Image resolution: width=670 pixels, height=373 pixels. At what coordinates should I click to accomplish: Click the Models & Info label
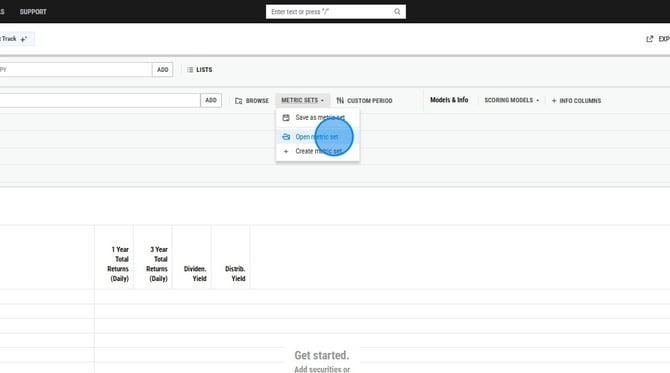coord(449,100)
